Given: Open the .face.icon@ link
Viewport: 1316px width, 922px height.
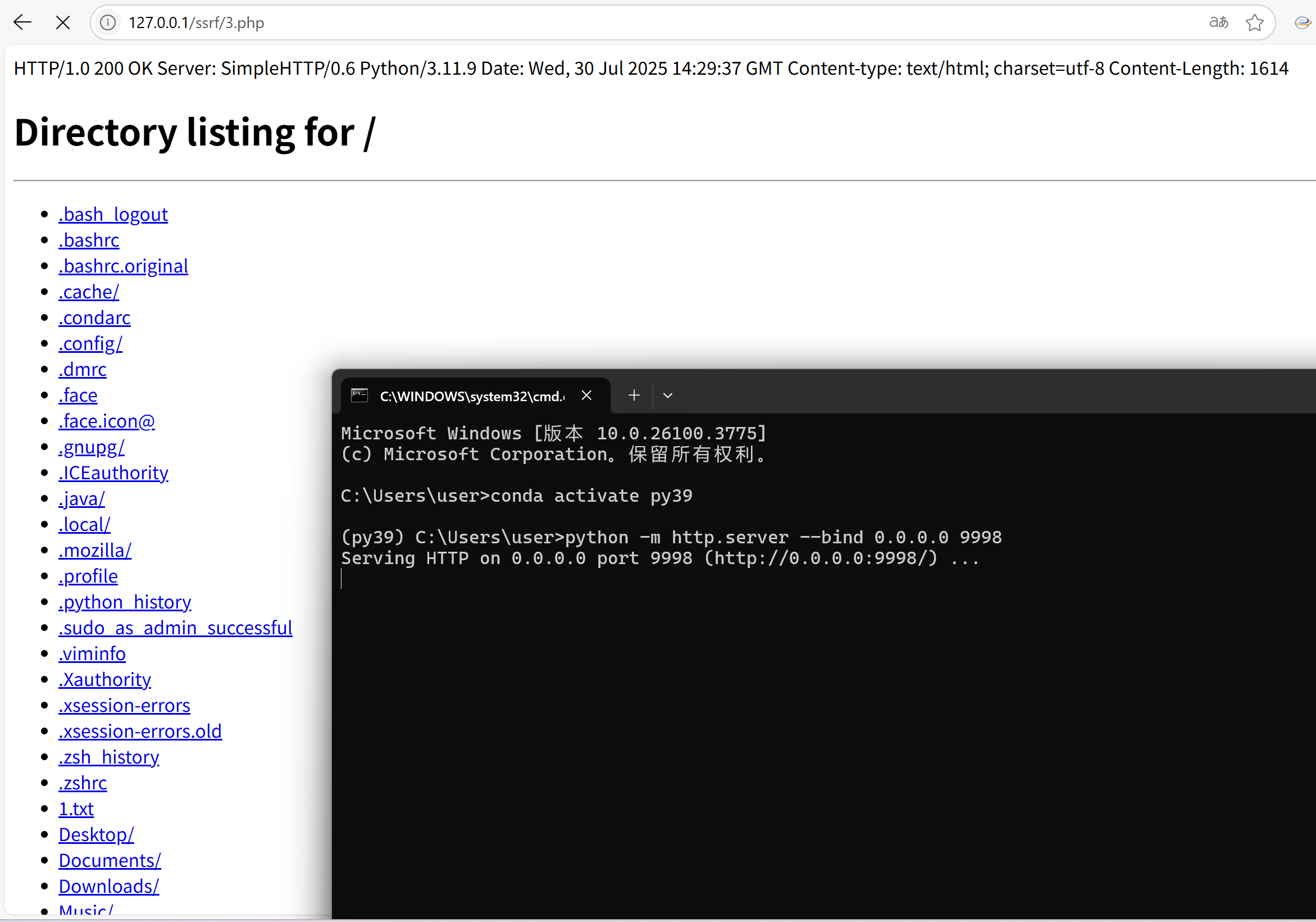Looking at the screenshot, I should tap(107, 421).
